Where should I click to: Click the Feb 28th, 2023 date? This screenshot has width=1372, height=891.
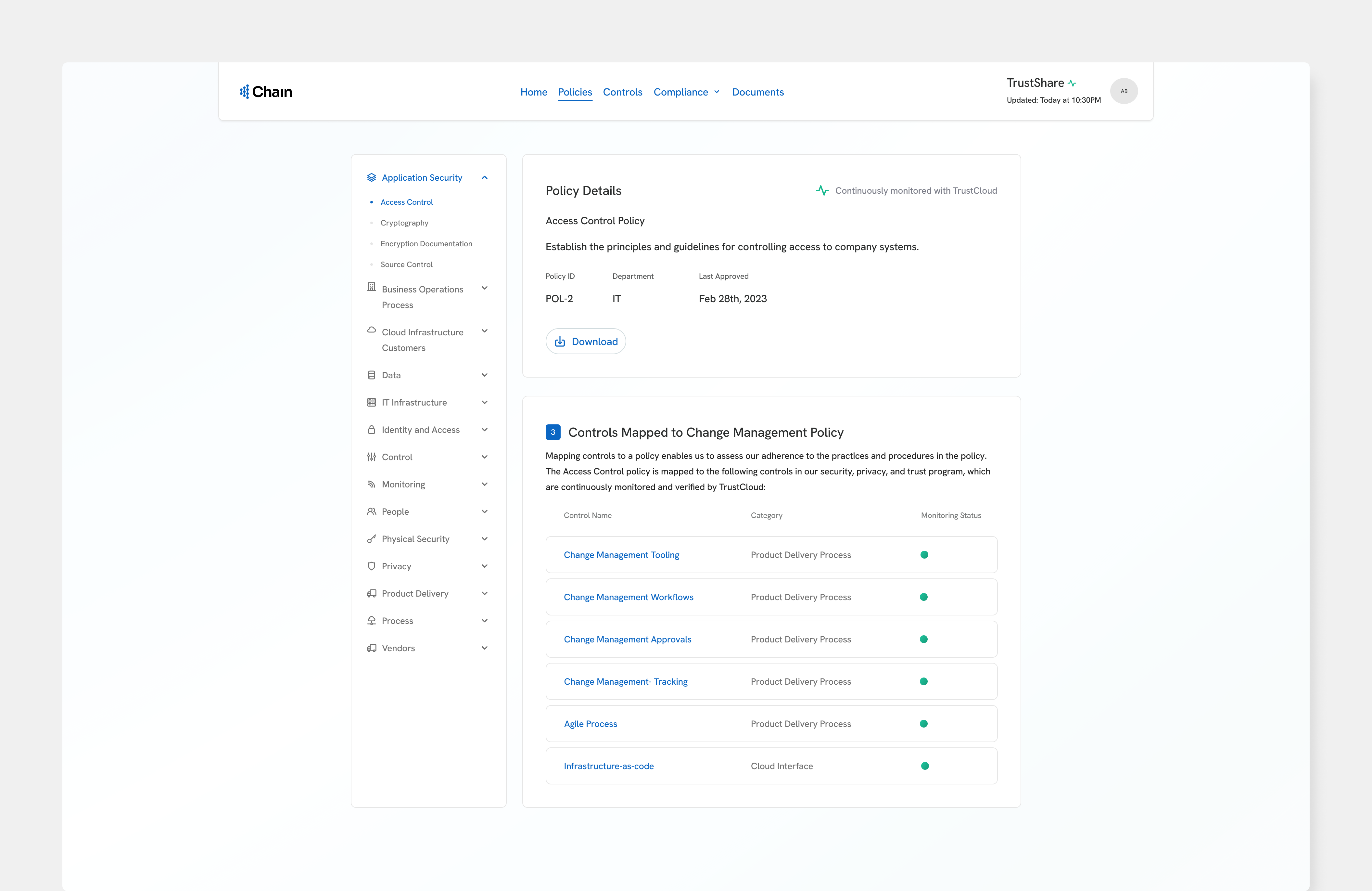pos(733,299)
